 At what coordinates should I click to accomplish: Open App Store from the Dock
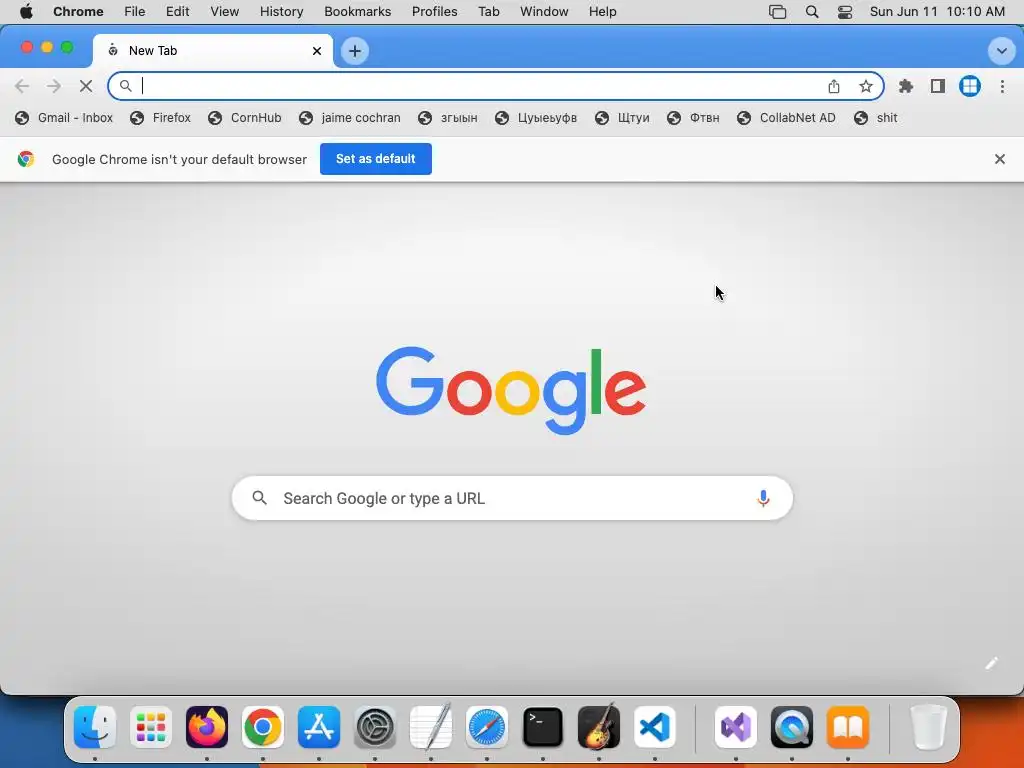point(319,727)
